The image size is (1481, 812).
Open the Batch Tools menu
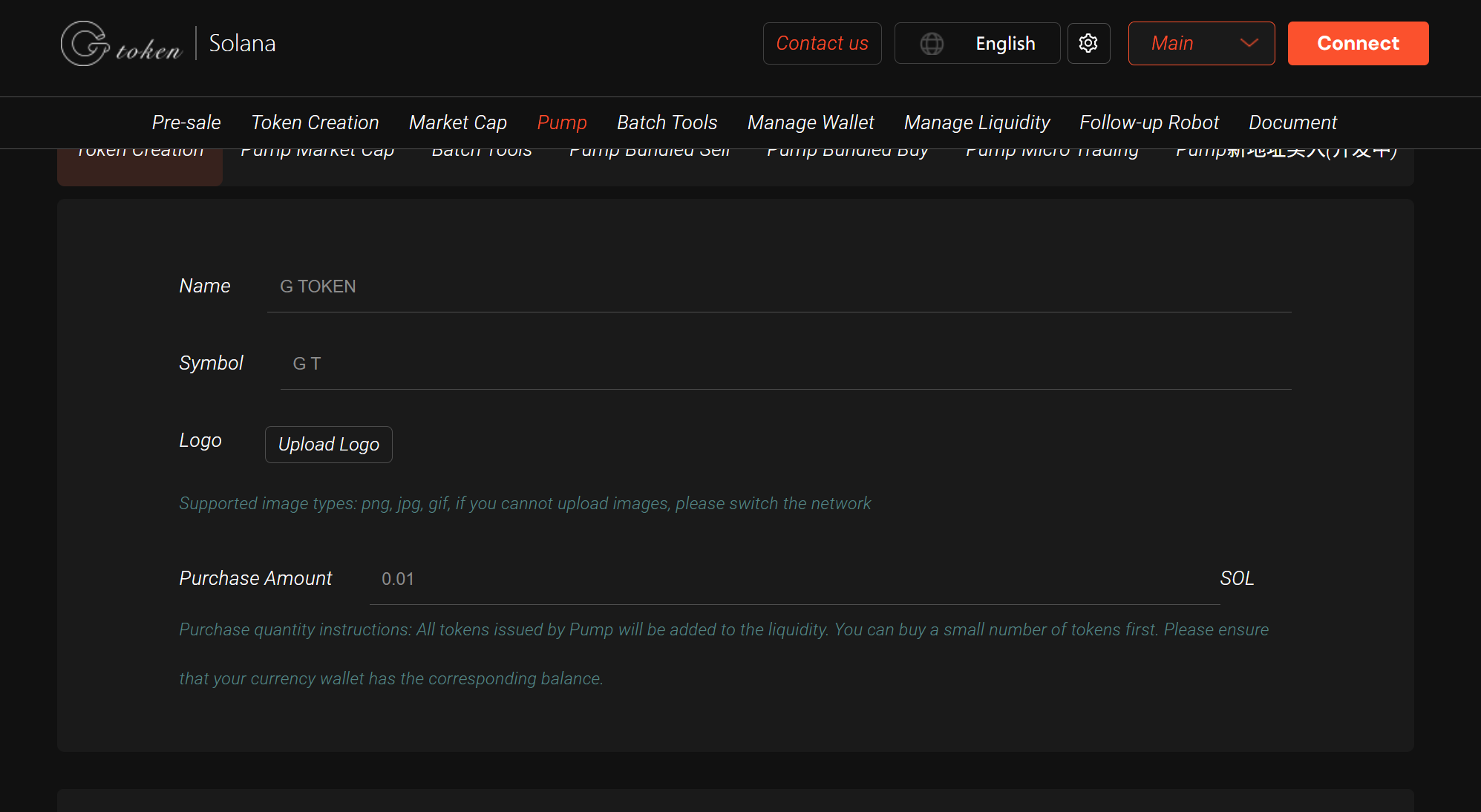[x=667, y=122]
